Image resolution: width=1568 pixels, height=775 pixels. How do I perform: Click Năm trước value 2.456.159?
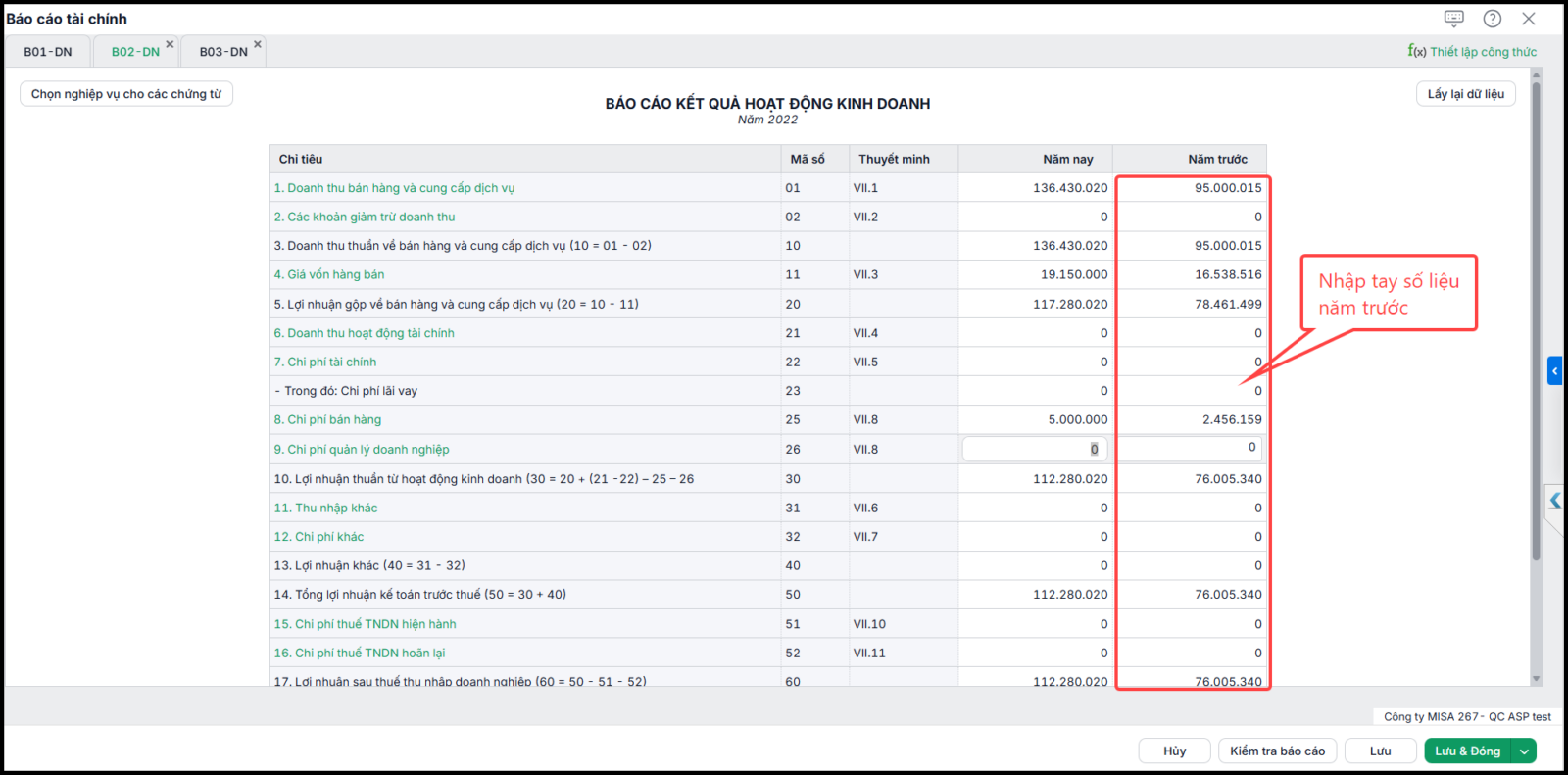click(x=1232, y=420)
